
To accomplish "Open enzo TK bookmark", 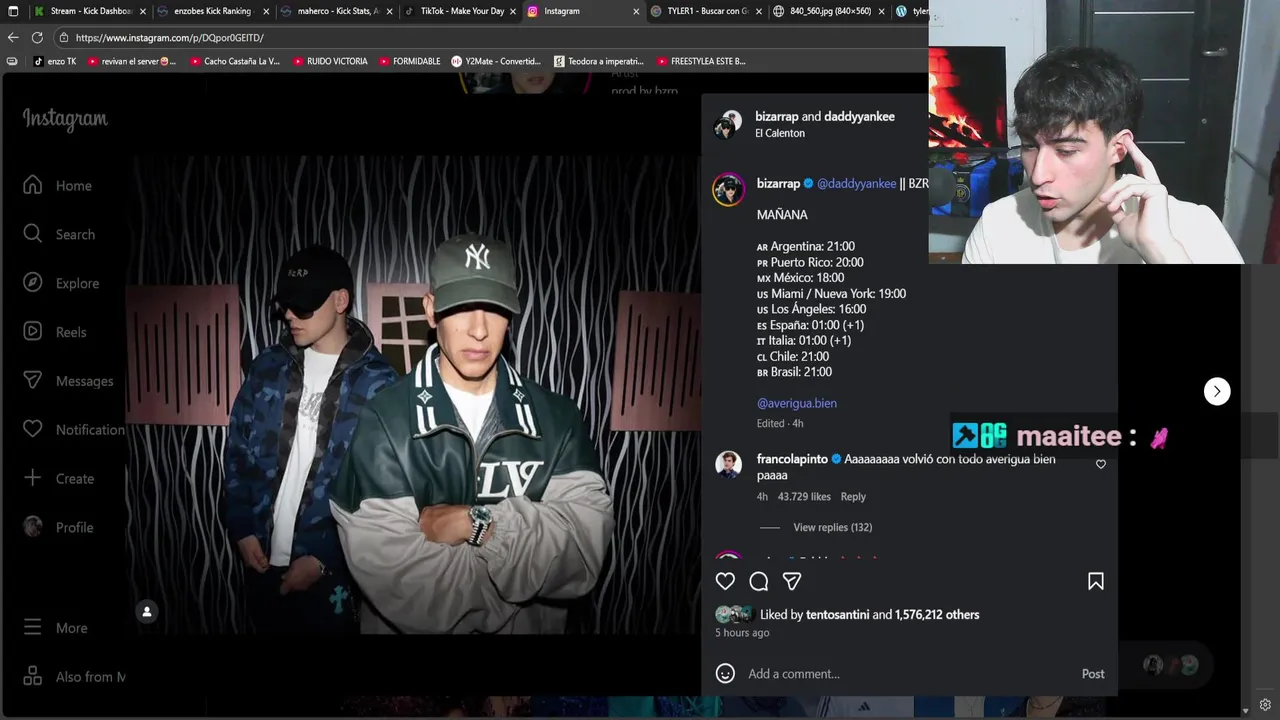I will pyautogui.click(x=55, y=61).
